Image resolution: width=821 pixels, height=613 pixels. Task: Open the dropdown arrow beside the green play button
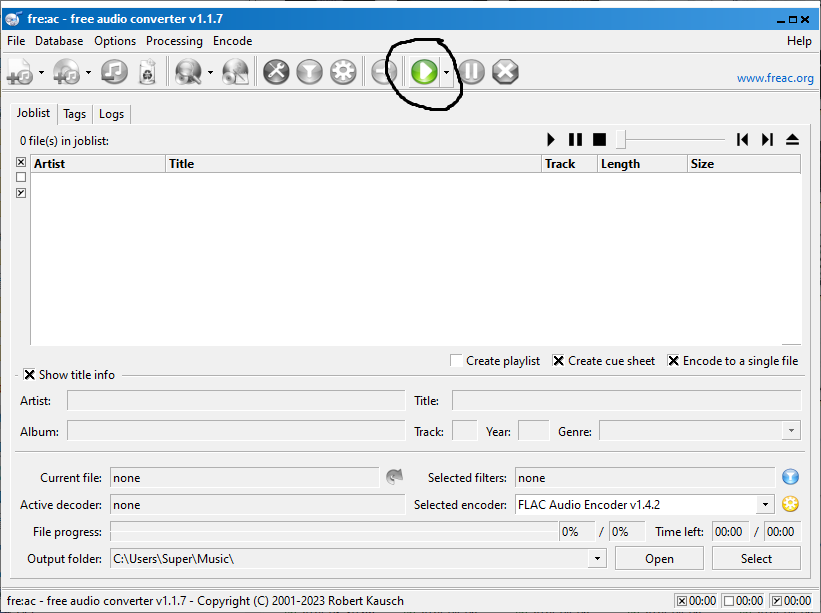click(446, 72)
